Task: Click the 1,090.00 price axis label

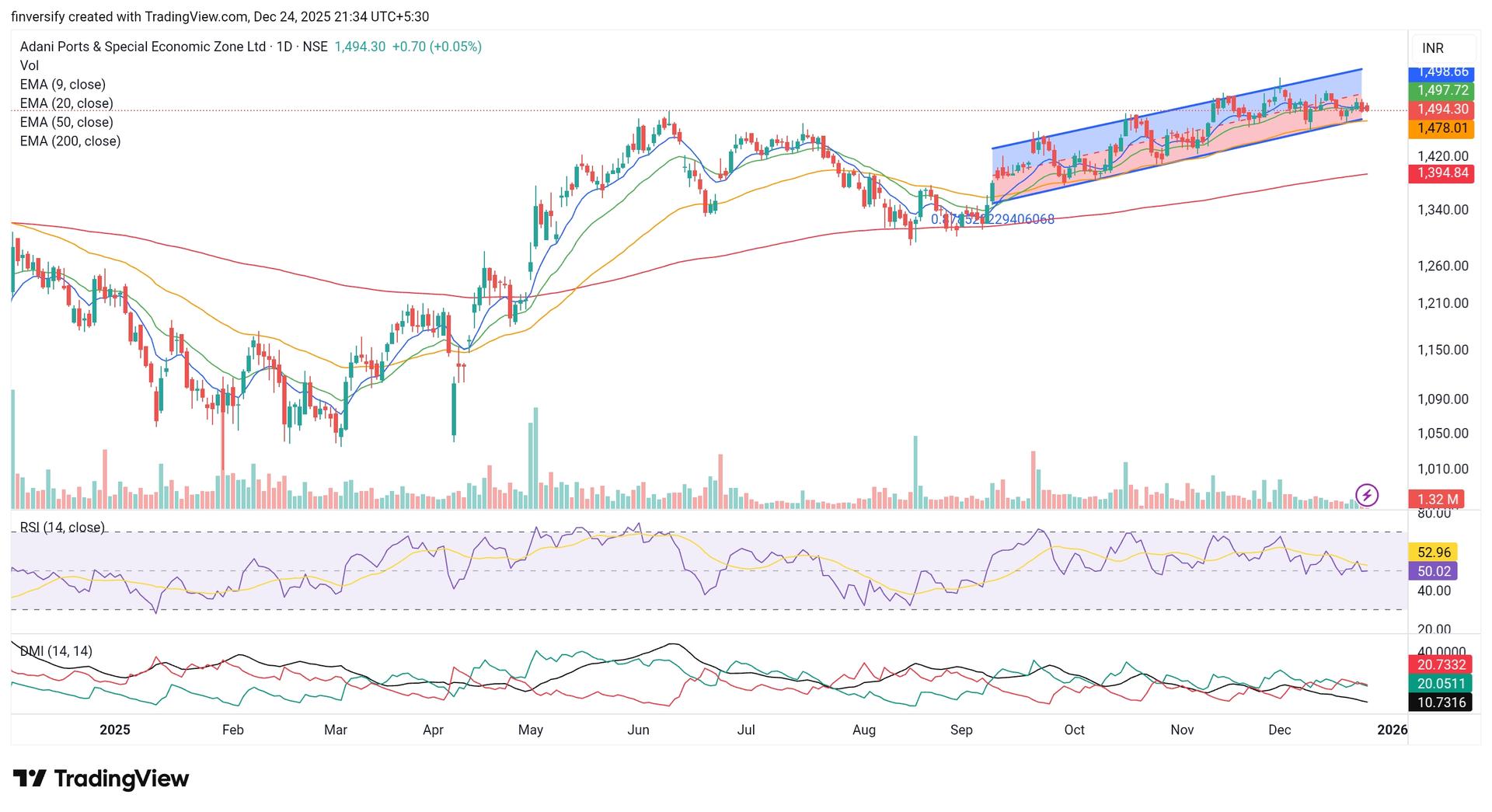Action: pyautogui.click(x=1443, y=399)
